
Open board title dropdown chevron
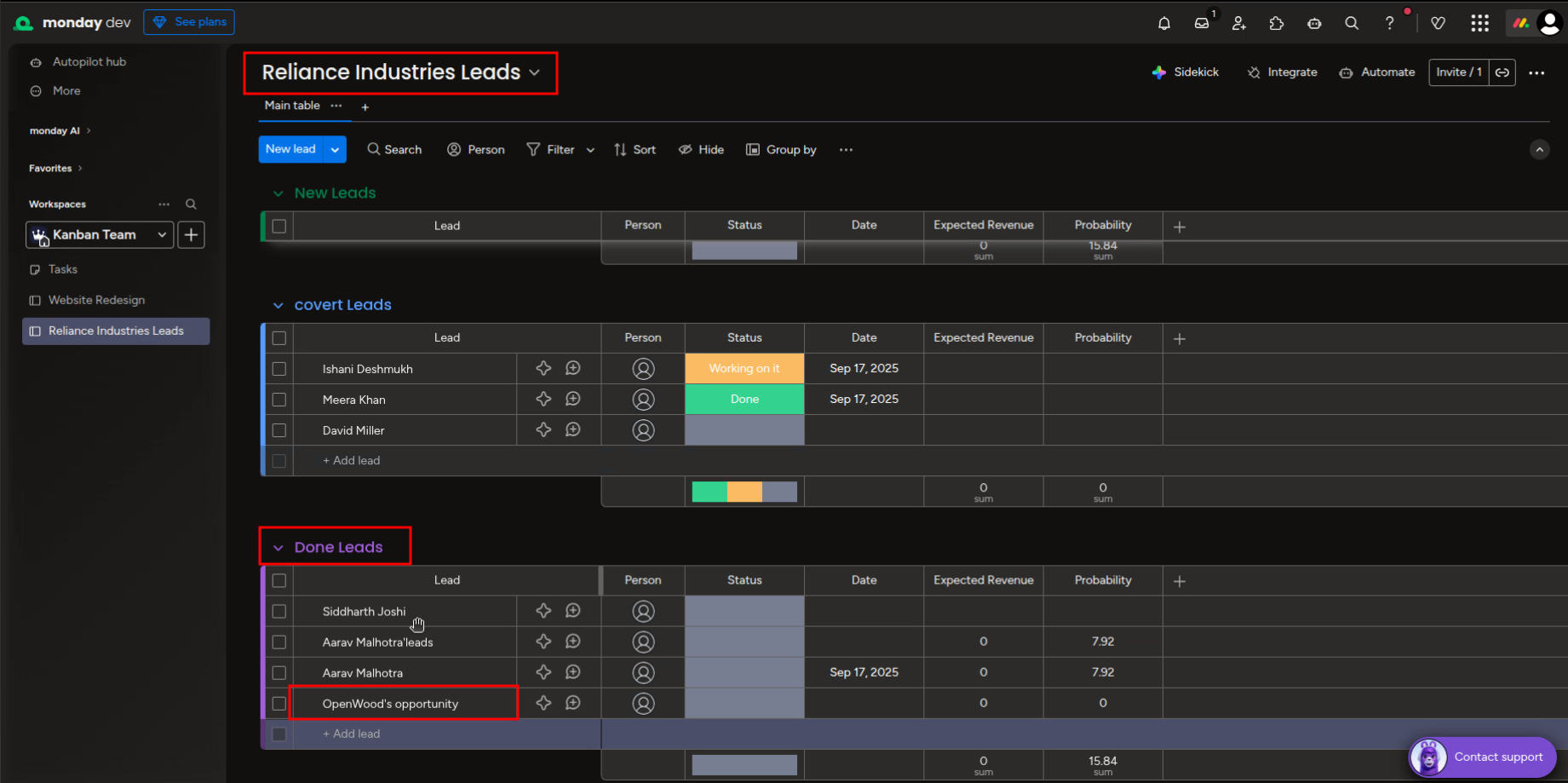(534, 72)
